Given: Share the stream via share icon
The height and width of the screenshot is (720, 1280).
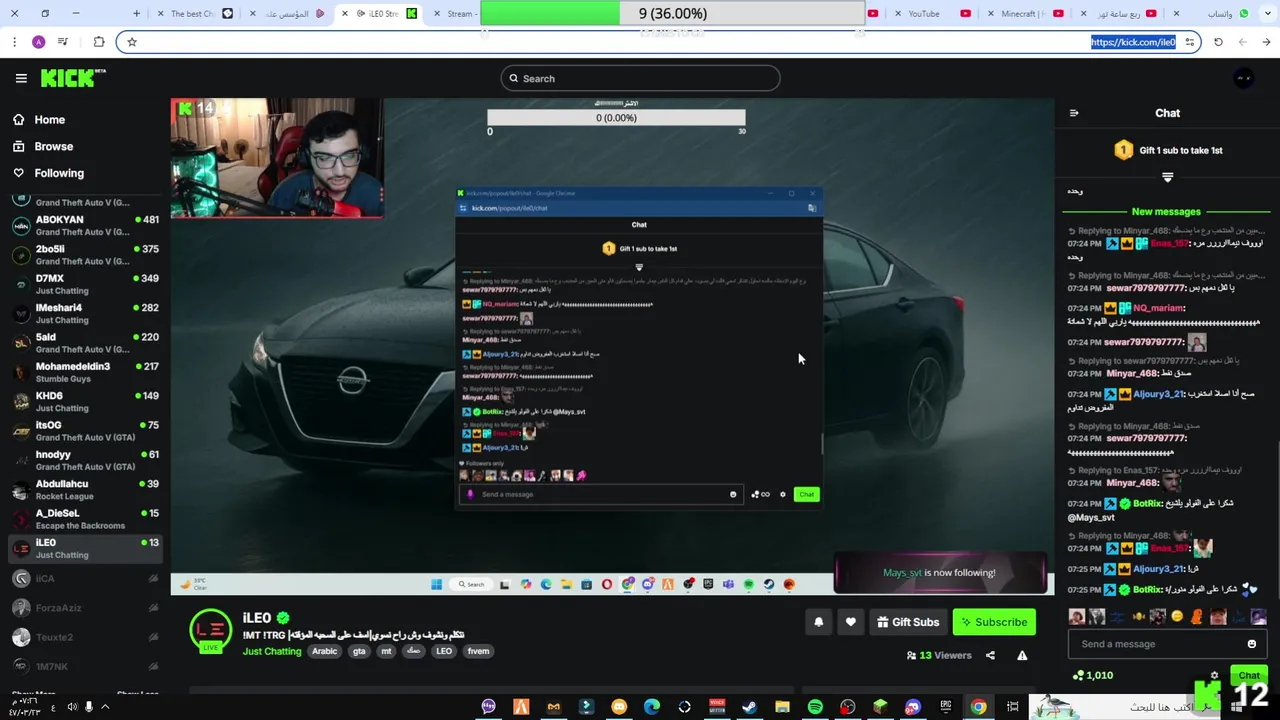Looking at the screenshot, I should point(990,656).
